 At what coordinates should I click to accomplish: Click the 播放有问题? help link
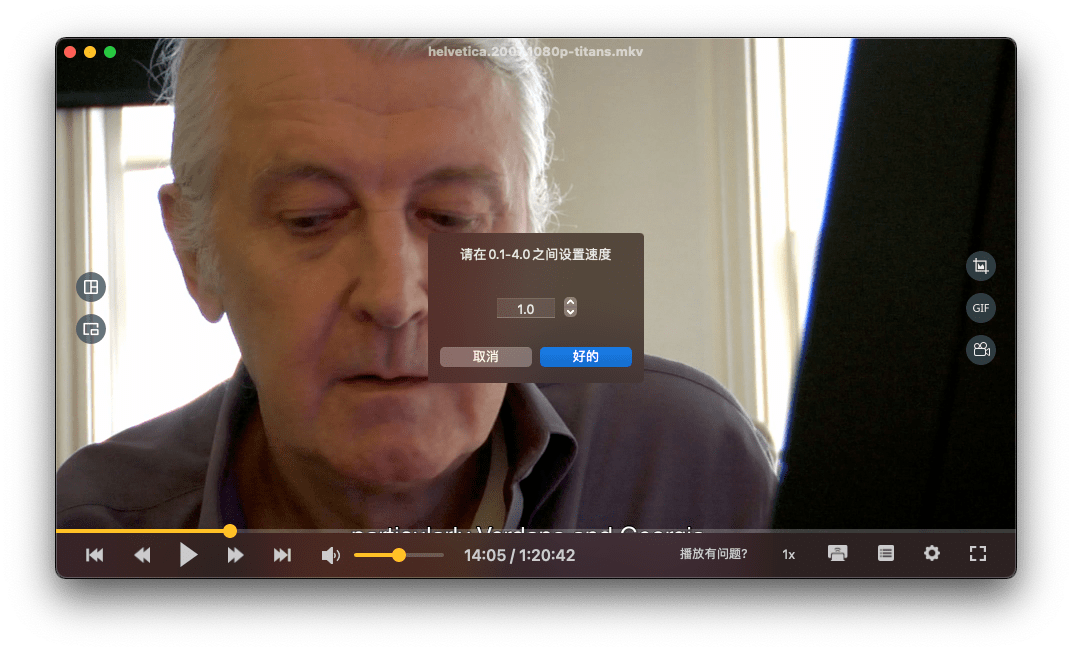click(x=714, y=554)
